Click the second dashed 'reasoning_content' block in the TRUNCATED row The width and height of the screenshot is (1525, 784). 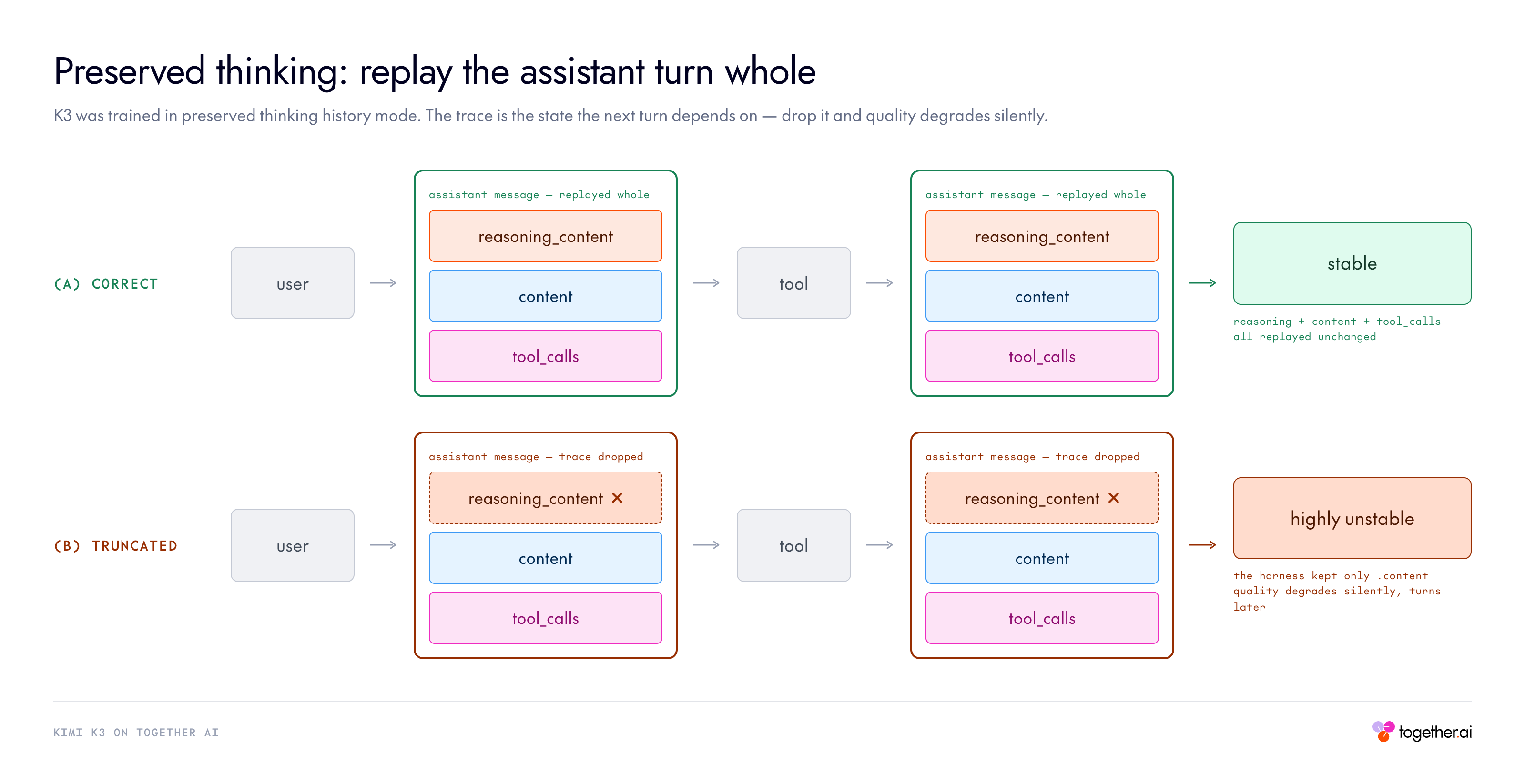[x=1042, y=498]
